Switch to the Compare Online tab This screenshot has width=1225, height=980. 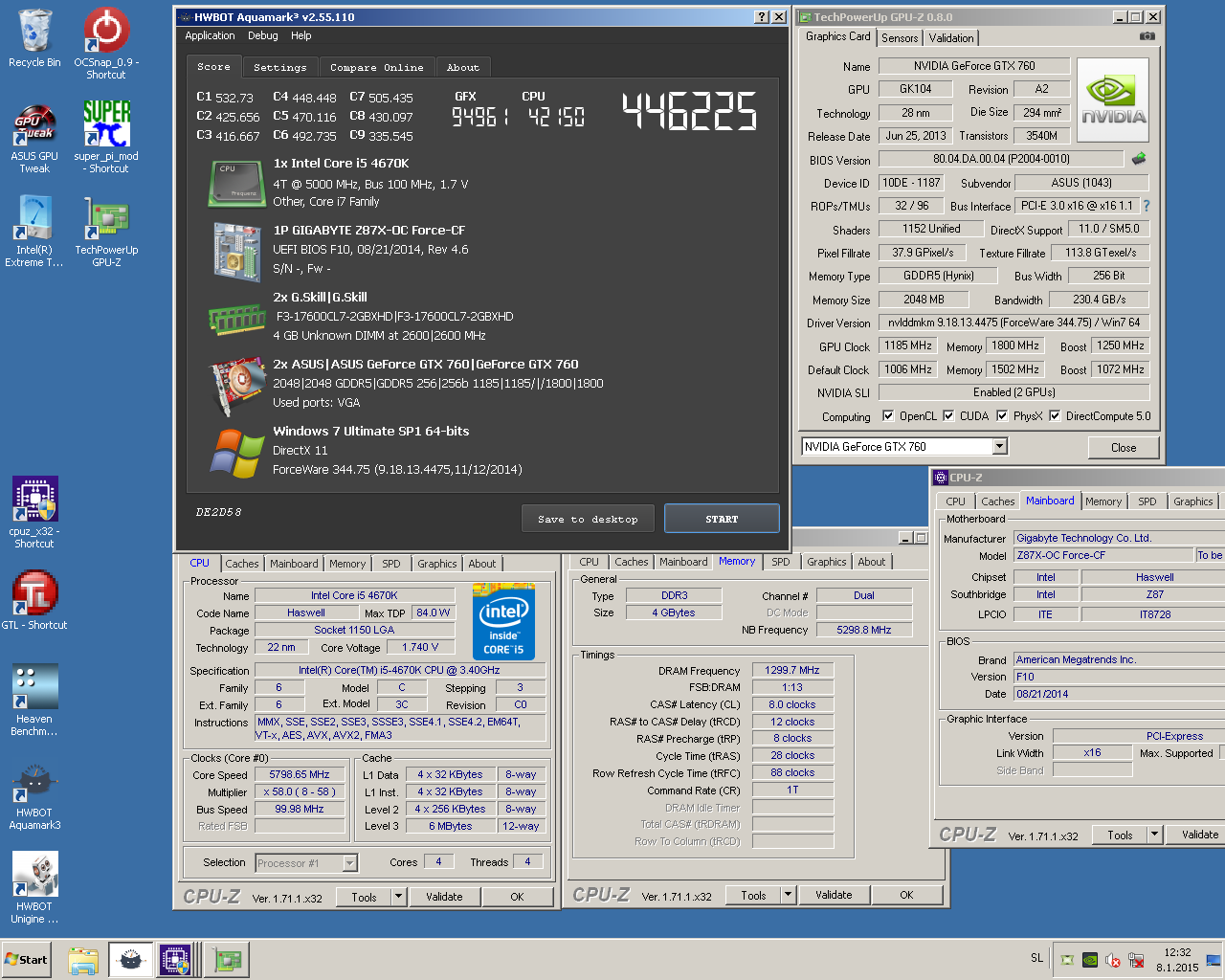[x=377, y=68]
